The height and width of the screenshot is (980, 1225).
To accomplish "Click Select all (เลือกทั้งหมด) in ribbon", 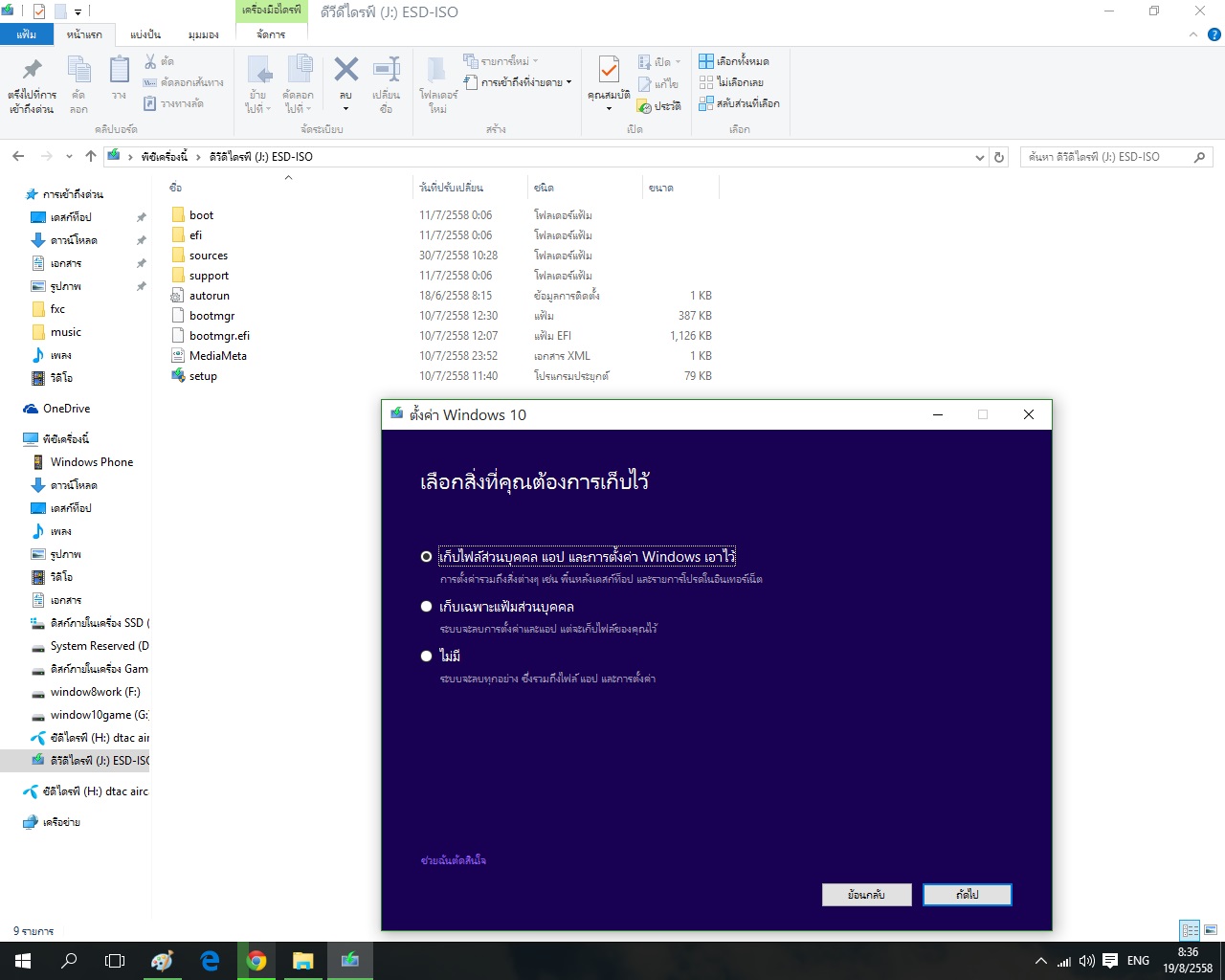I will tap(734, 61).
